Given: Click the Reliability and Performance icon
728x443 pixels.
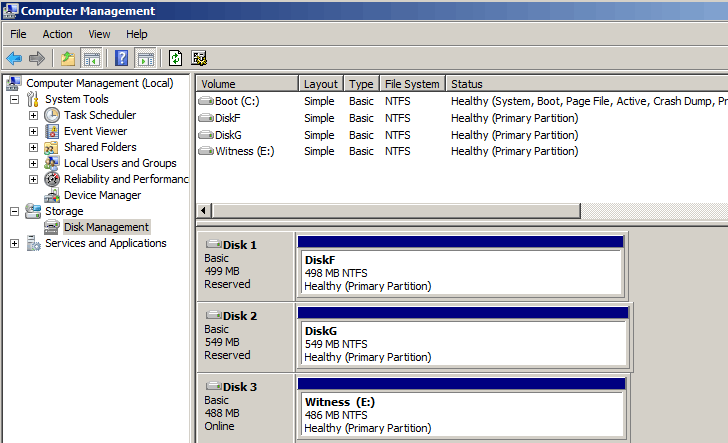Looking at the screenshot, I should (x=52, y=179).
